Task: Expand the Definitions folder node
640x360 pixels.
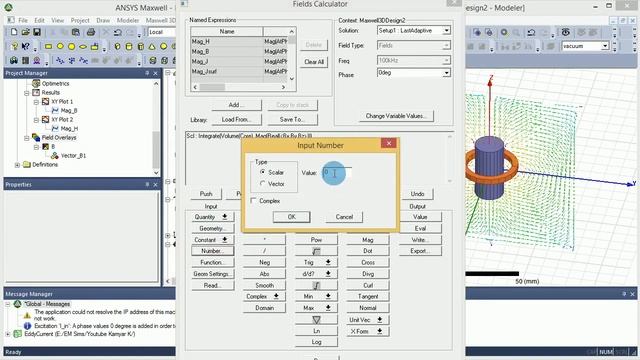Action: click(17, 165)
